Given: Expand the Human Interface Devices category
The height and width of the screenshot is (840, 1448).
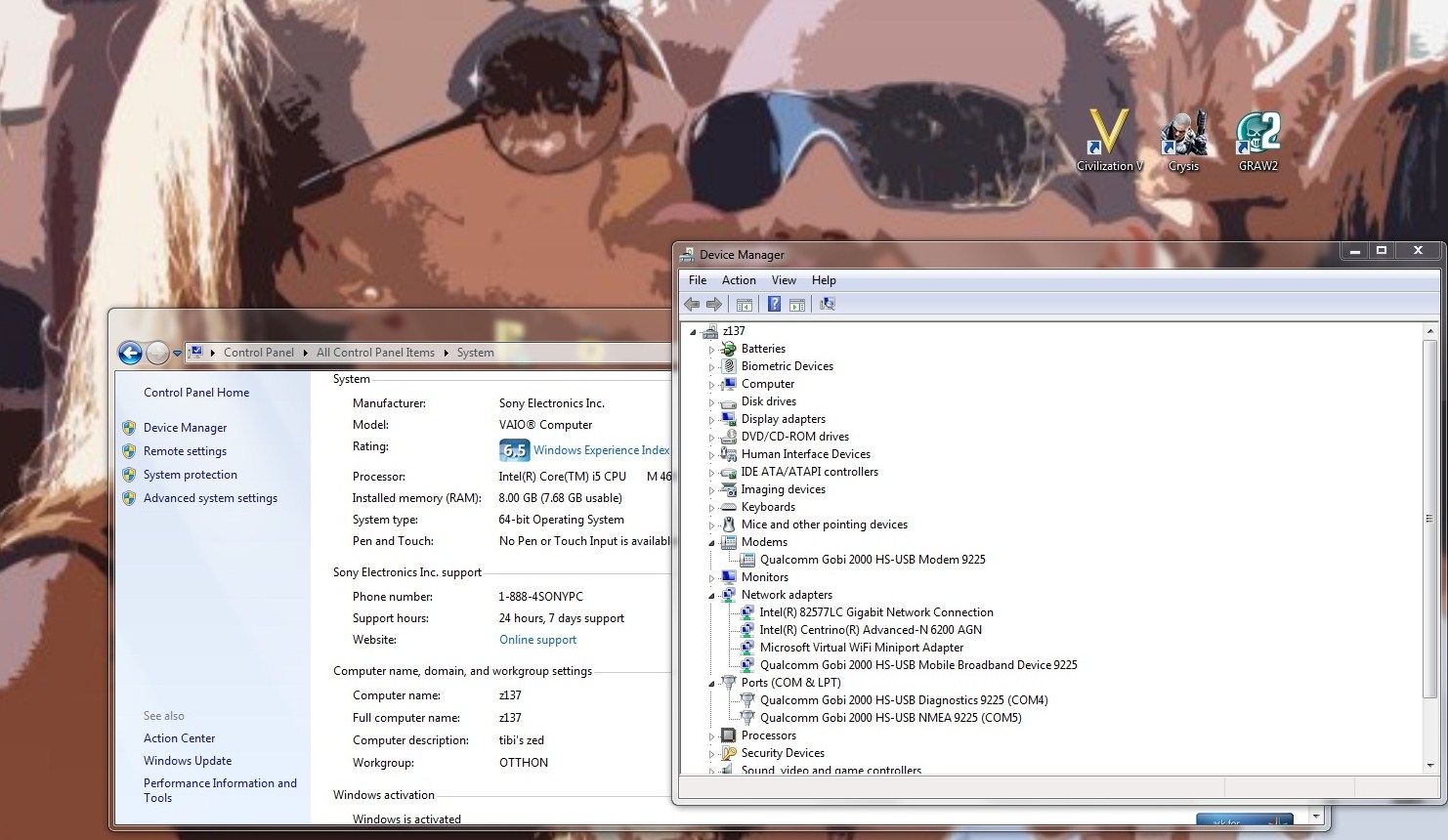Looking at the screenshot, I should (x=711, y=455).
